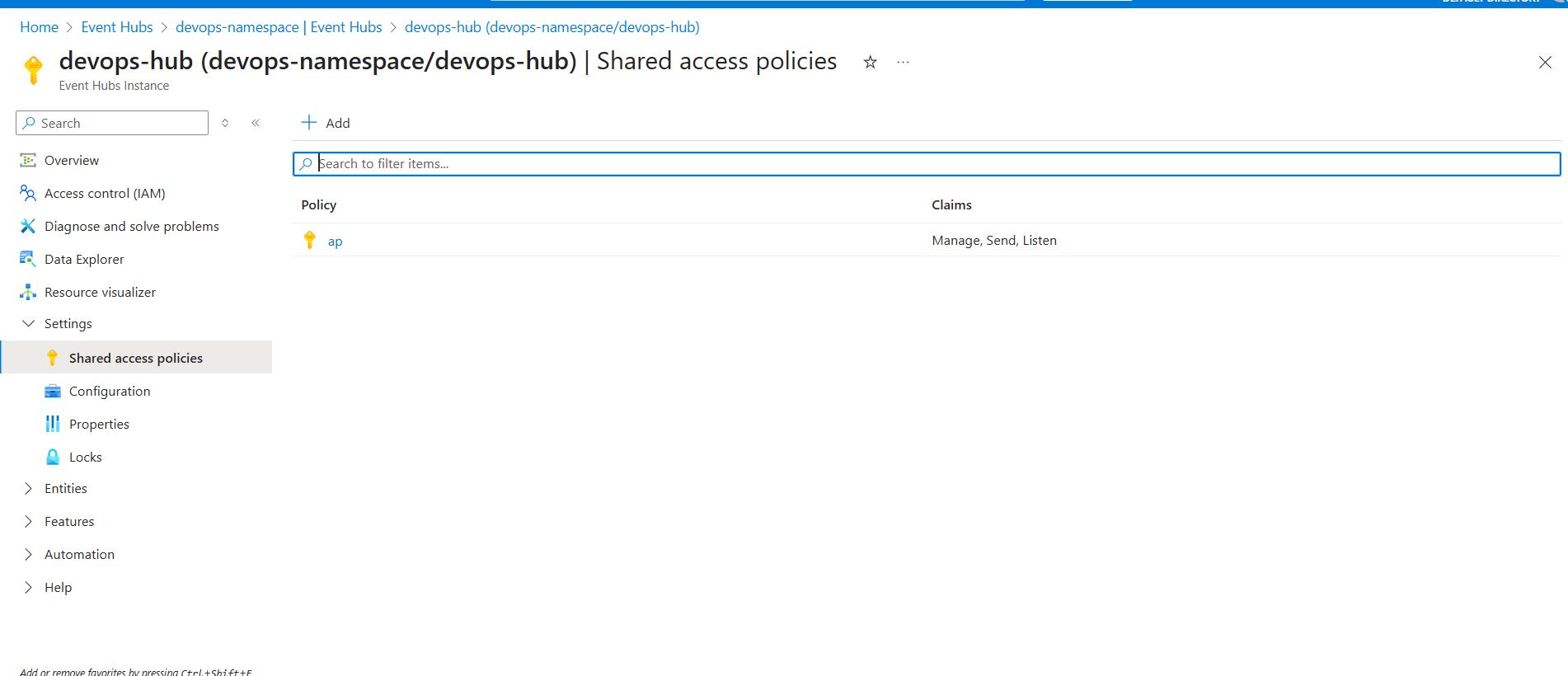
Task: Click the Access control (IAM) people icon
Action: 28,193
